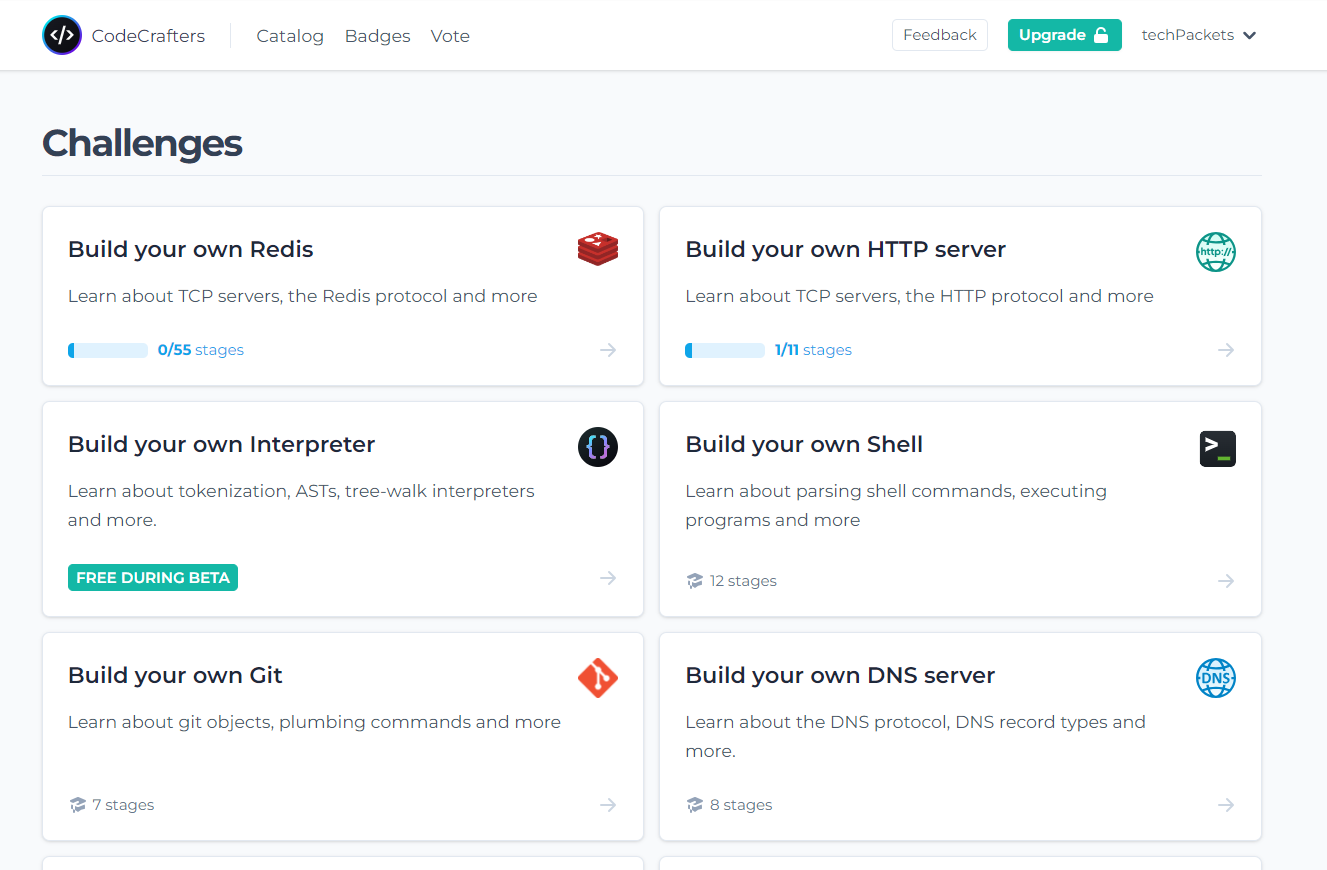The width and height of the screenshot is (1327, 870).
Task: Click the 12 stages label
Action: (743, 581)
